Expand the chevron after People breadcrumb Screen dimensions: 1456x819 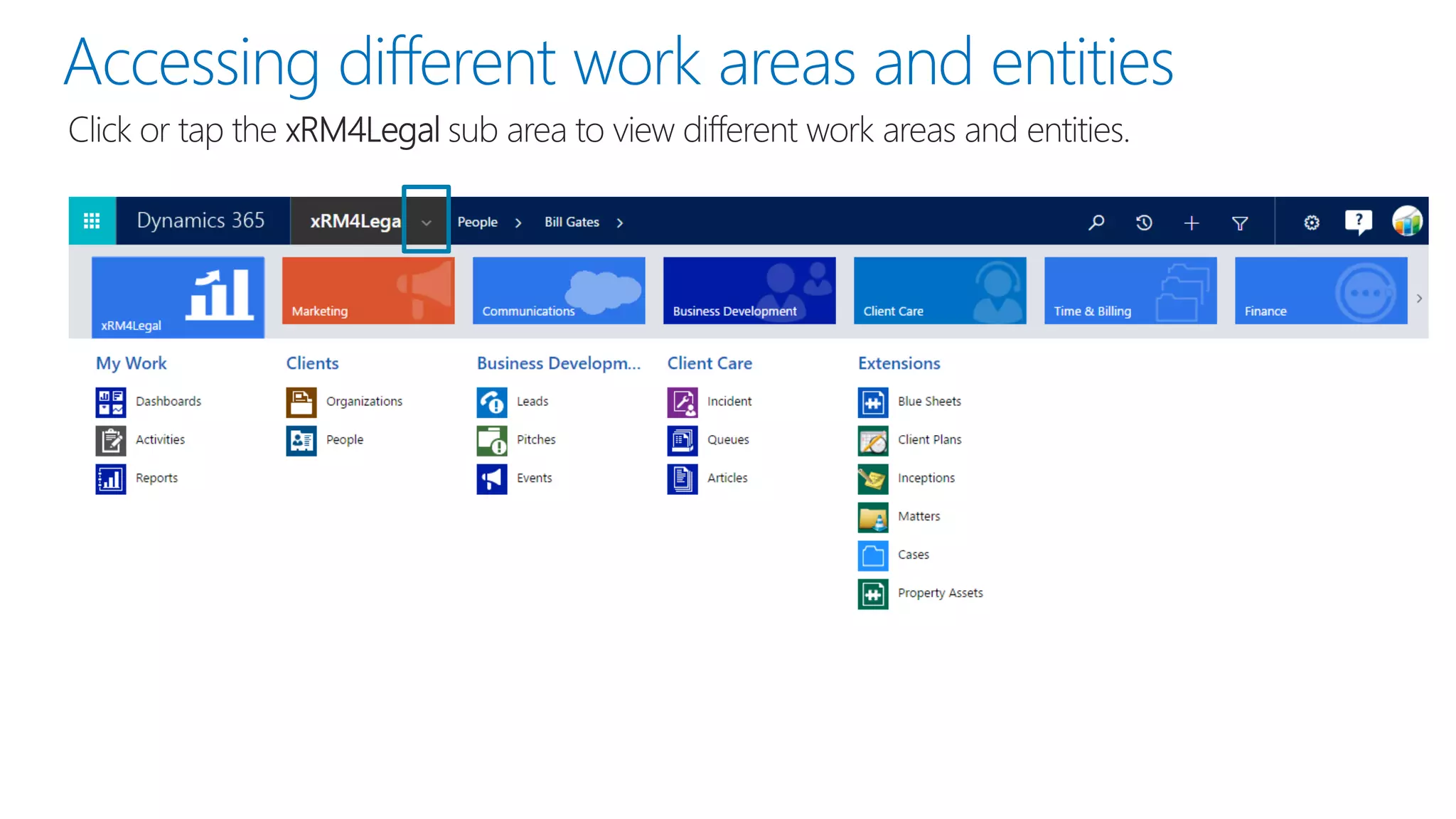[518, 223]
